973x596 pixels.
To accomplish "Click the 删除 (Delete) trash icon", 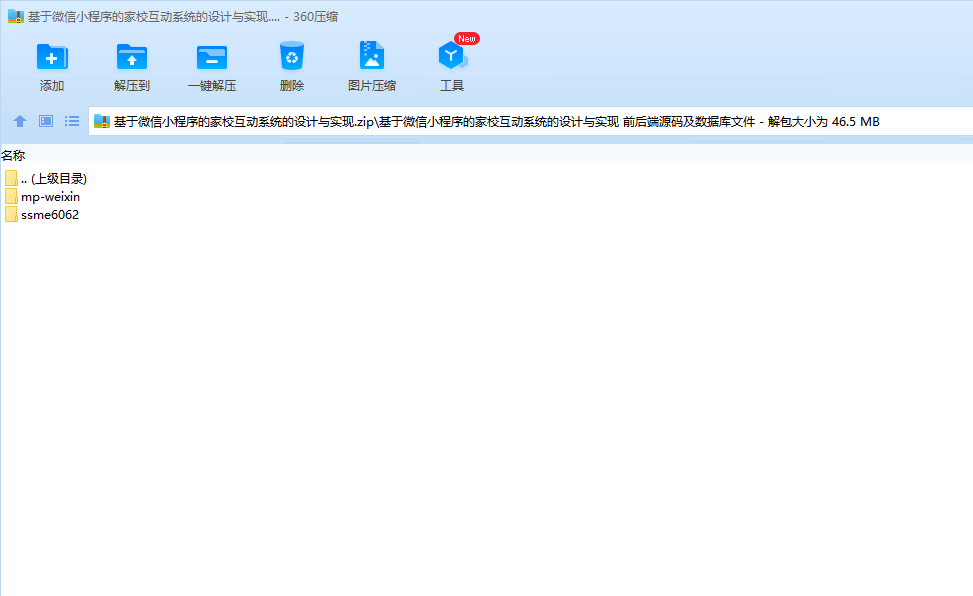I will [292, 57].
